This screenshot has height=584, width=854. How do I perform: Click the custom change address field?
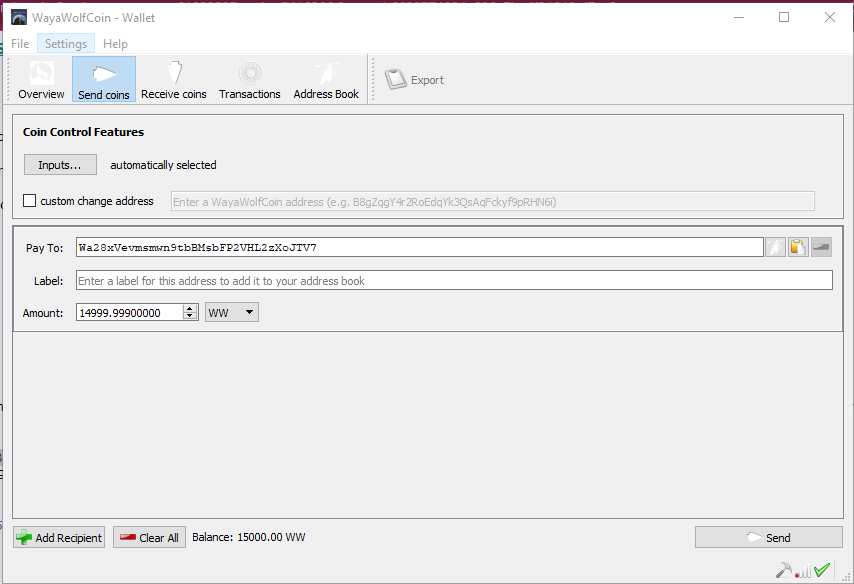tap(492, 202)
